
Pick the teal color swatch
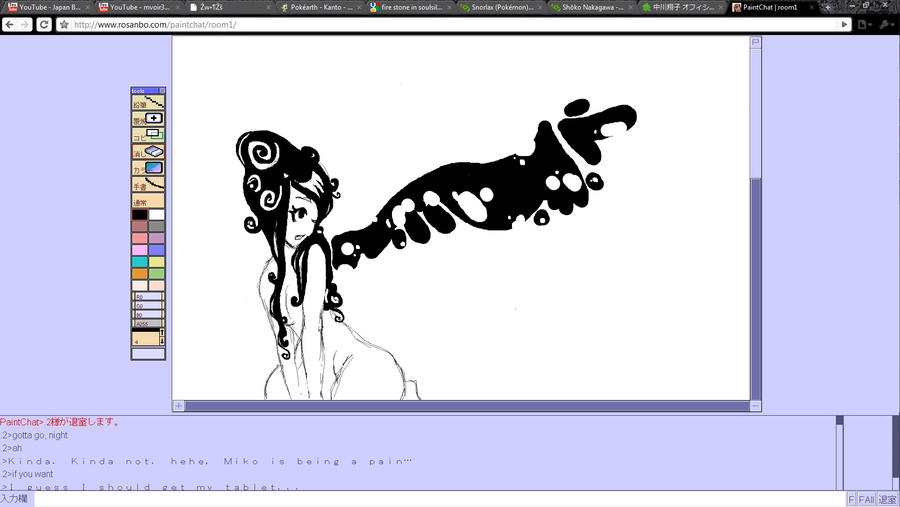click(x=139, y=262)
